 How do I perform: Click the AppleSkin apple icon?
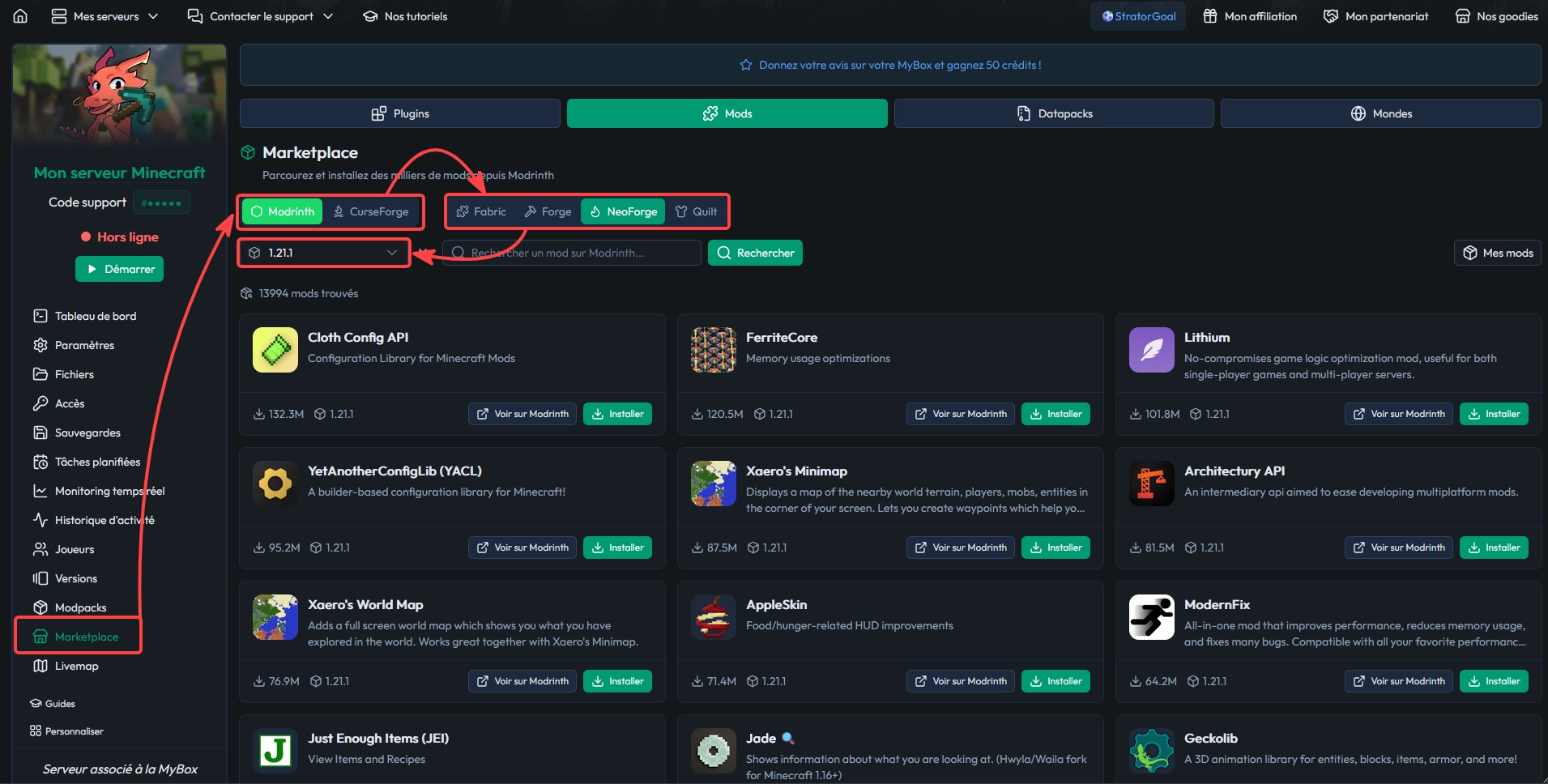(714, 617)
